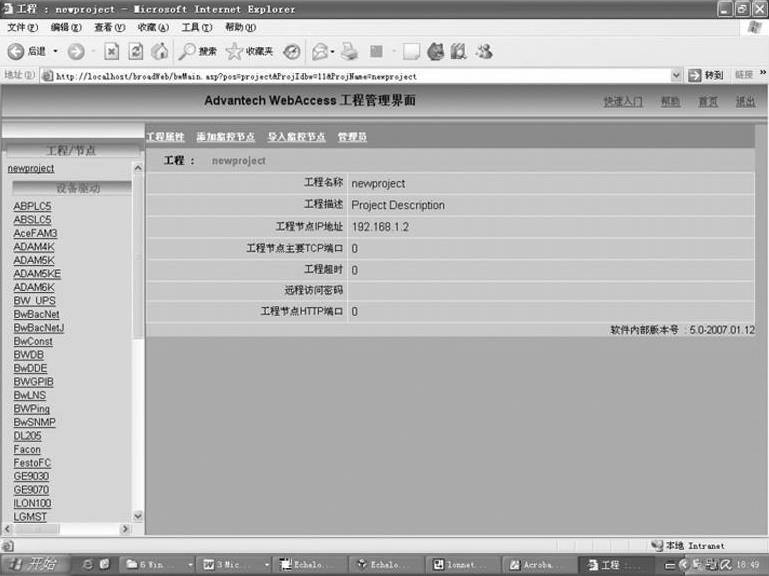This screenshot has width=769, height=576.
Task: Open the Back button history dropdown arrow
Action: click(55, 51)
